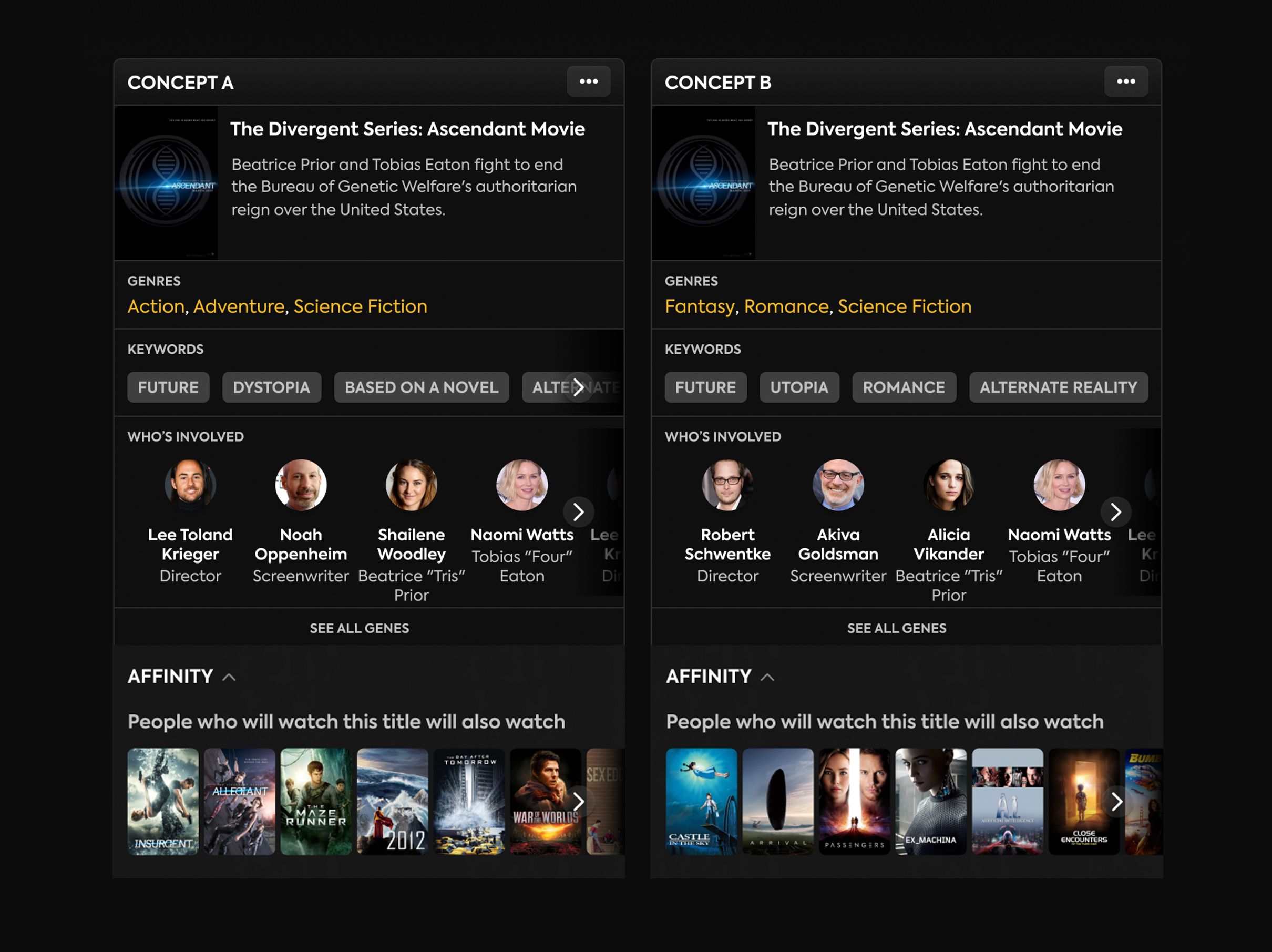Click FUTURE keyword in Concept A
The height and width of the screenshot is (952, 1272).
coord(168,387)
